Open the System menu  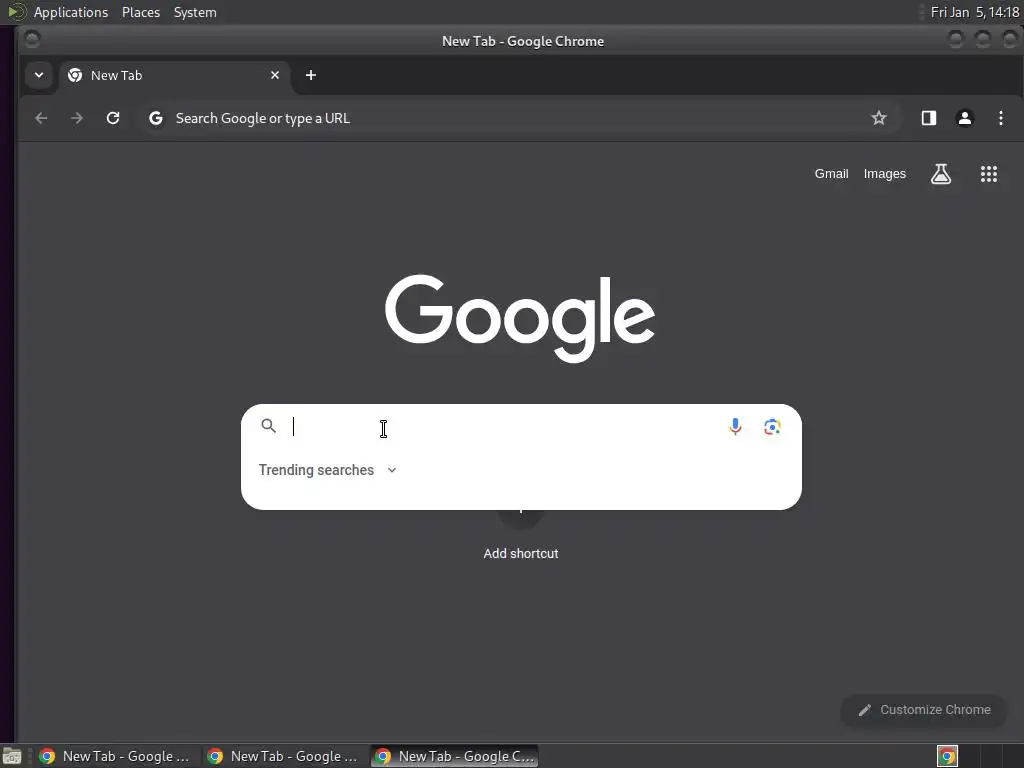195,12
